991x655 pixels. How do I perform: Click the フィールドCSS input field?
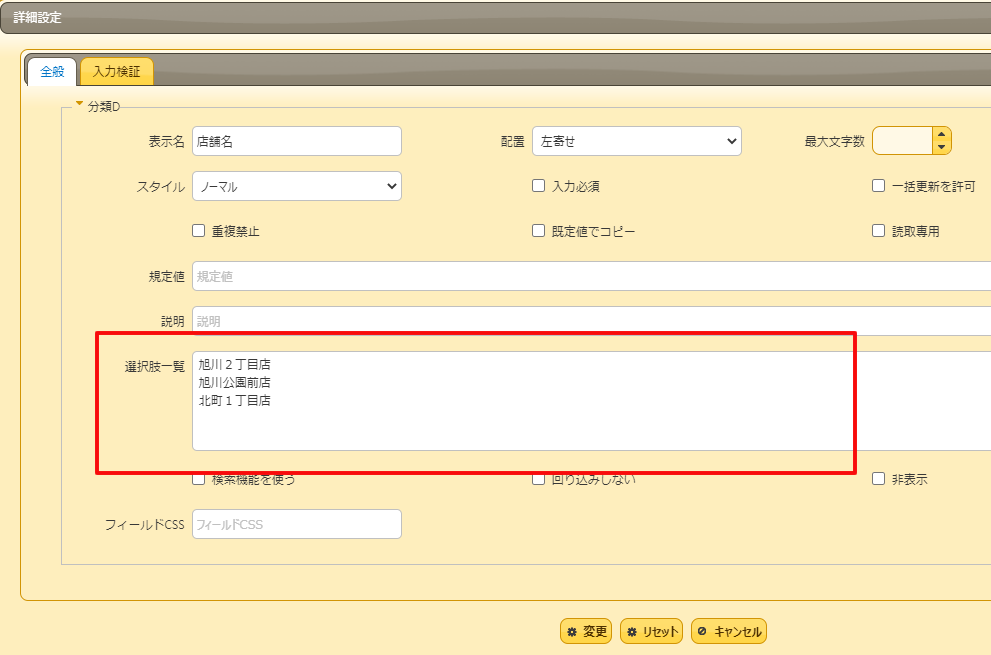coord(296,524)
